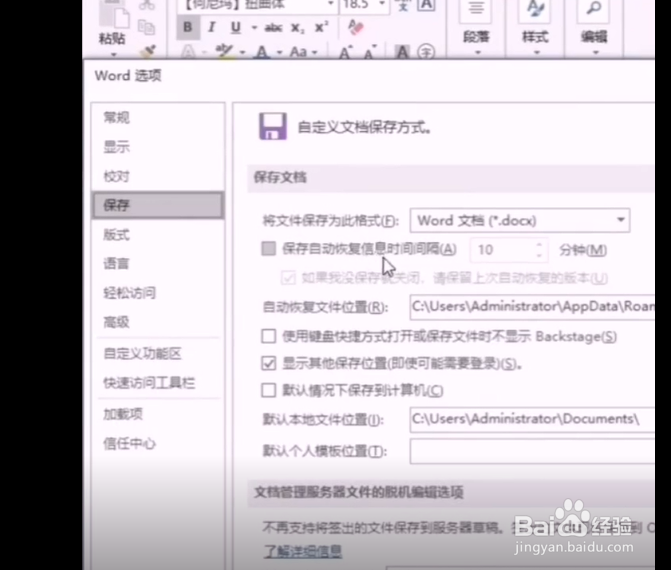671x570 pixels.
Task: Apply text highlight color pen
Action: 224,51
